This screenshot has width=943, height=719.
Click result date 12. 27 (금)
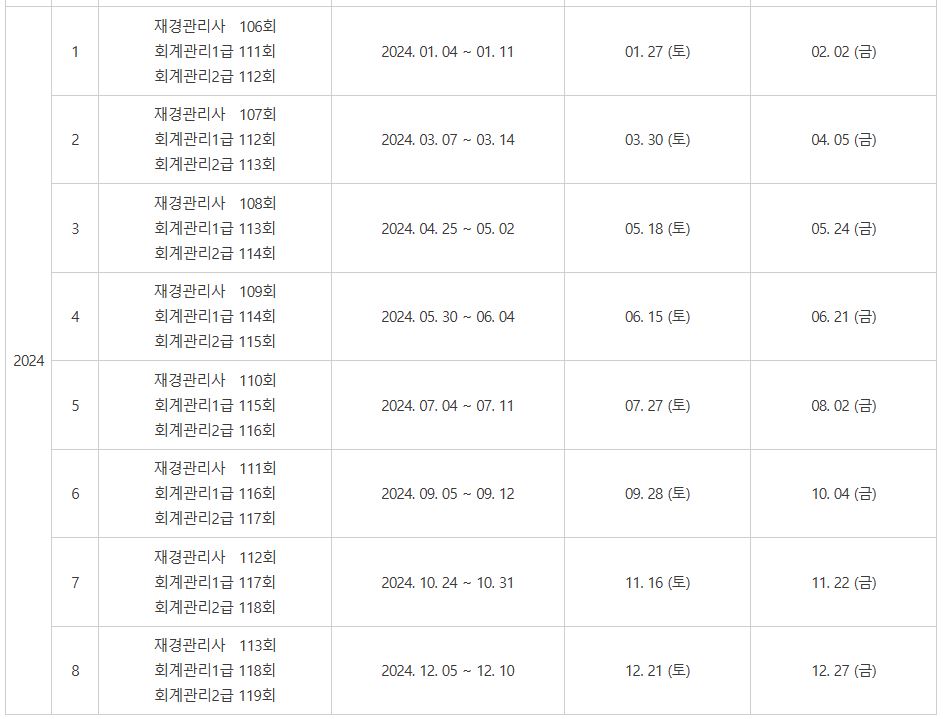[x=844, y=670]
